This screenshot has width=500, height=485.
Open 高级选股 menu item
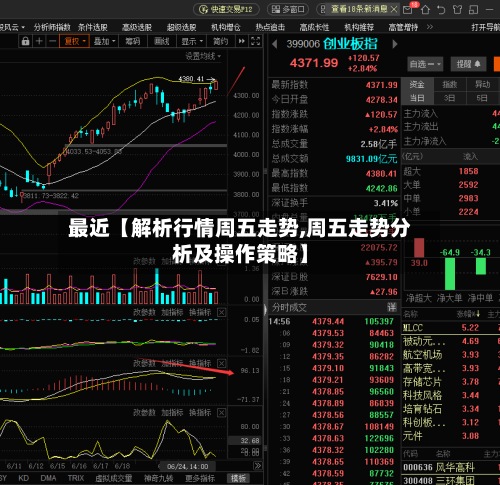point(137,27)
